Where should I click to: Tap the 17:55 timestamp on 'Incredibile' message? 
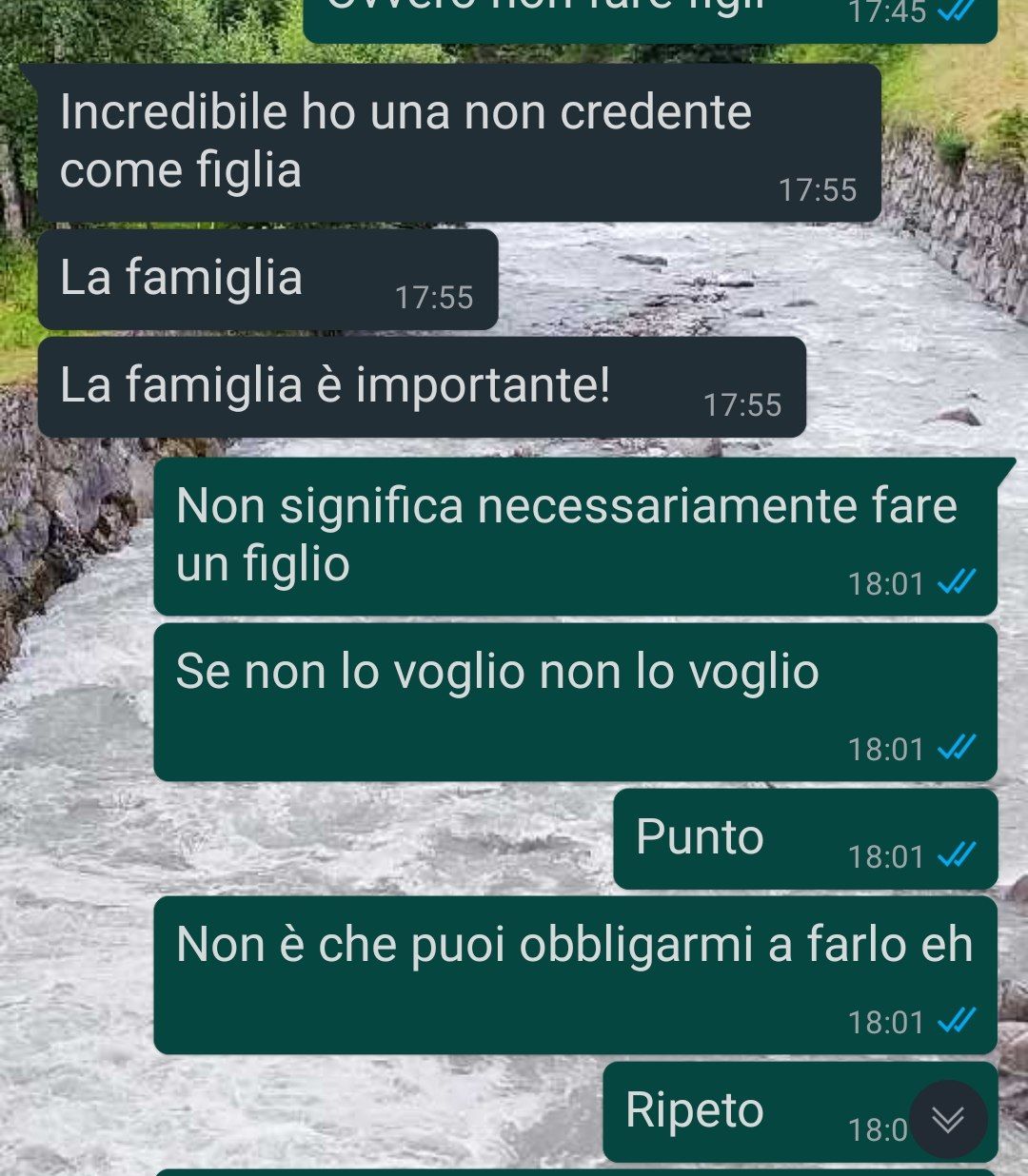click(818, 190)
